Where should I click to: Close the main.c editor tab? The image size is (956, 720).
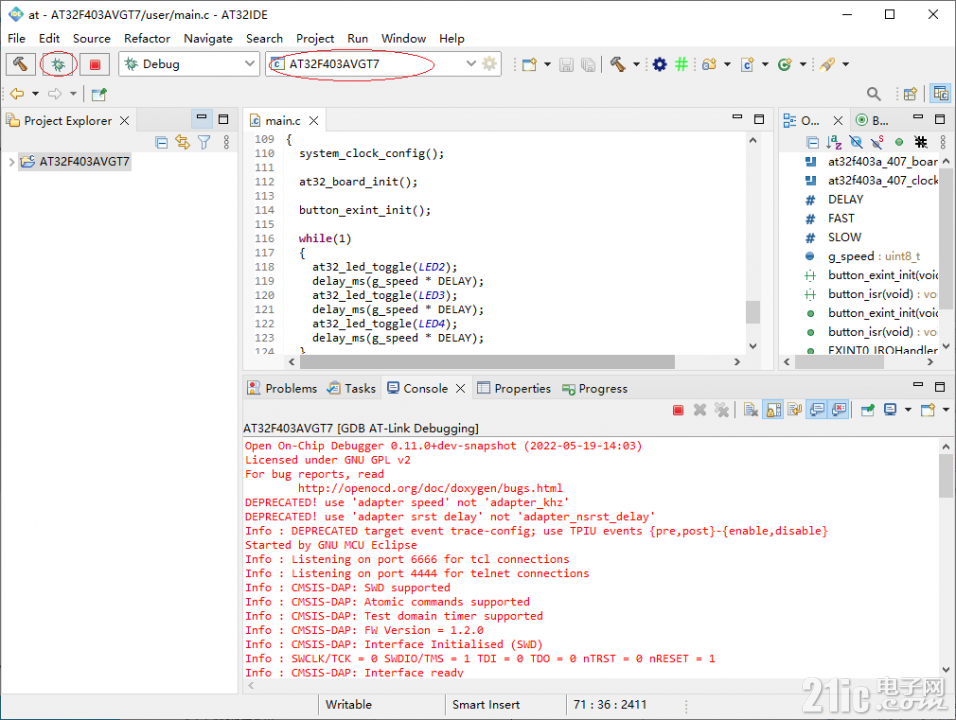tap(313, 121)
